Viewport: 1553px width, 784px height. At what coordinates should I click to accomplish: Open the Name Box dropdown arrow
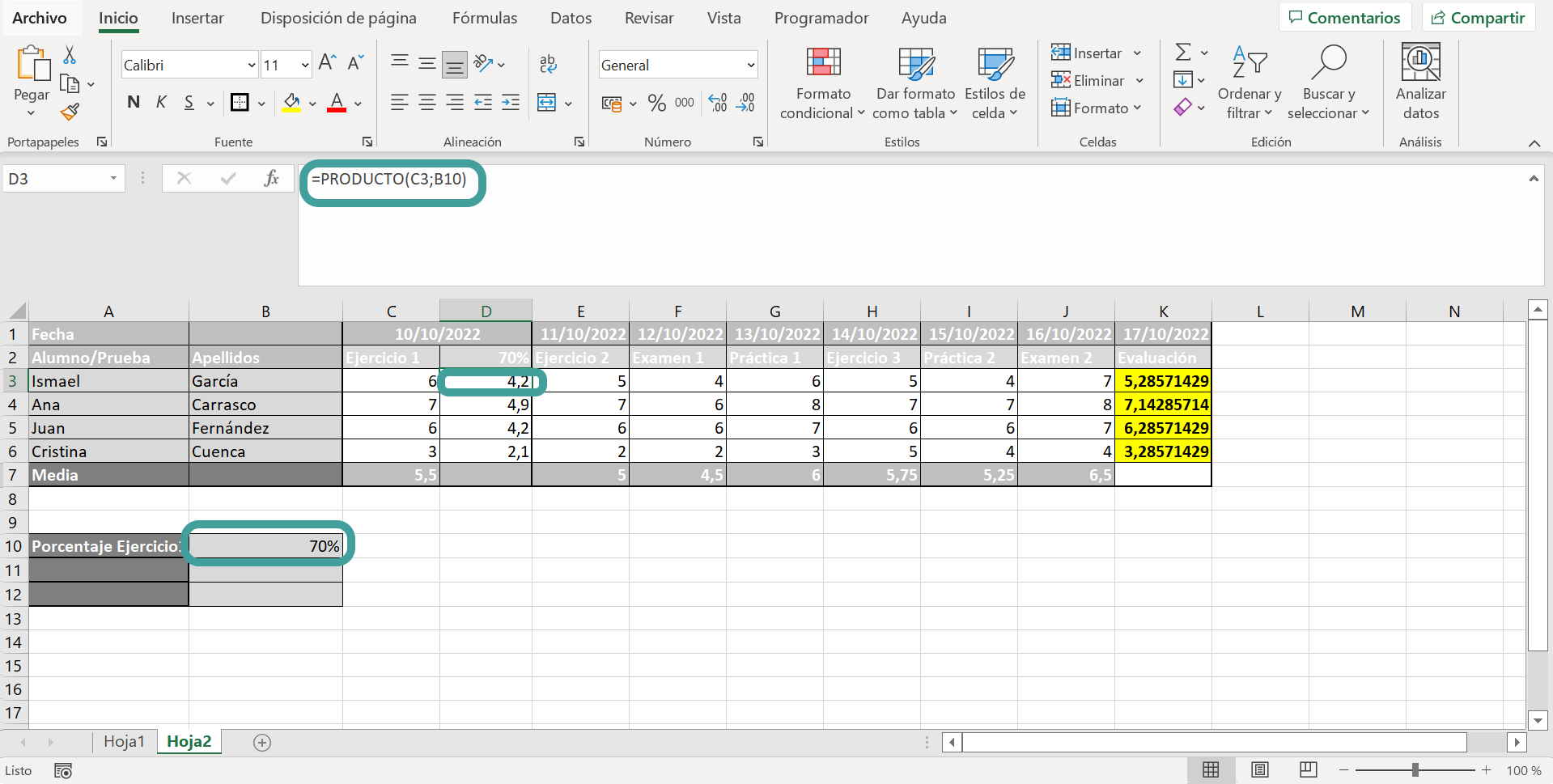coord(113,178)
